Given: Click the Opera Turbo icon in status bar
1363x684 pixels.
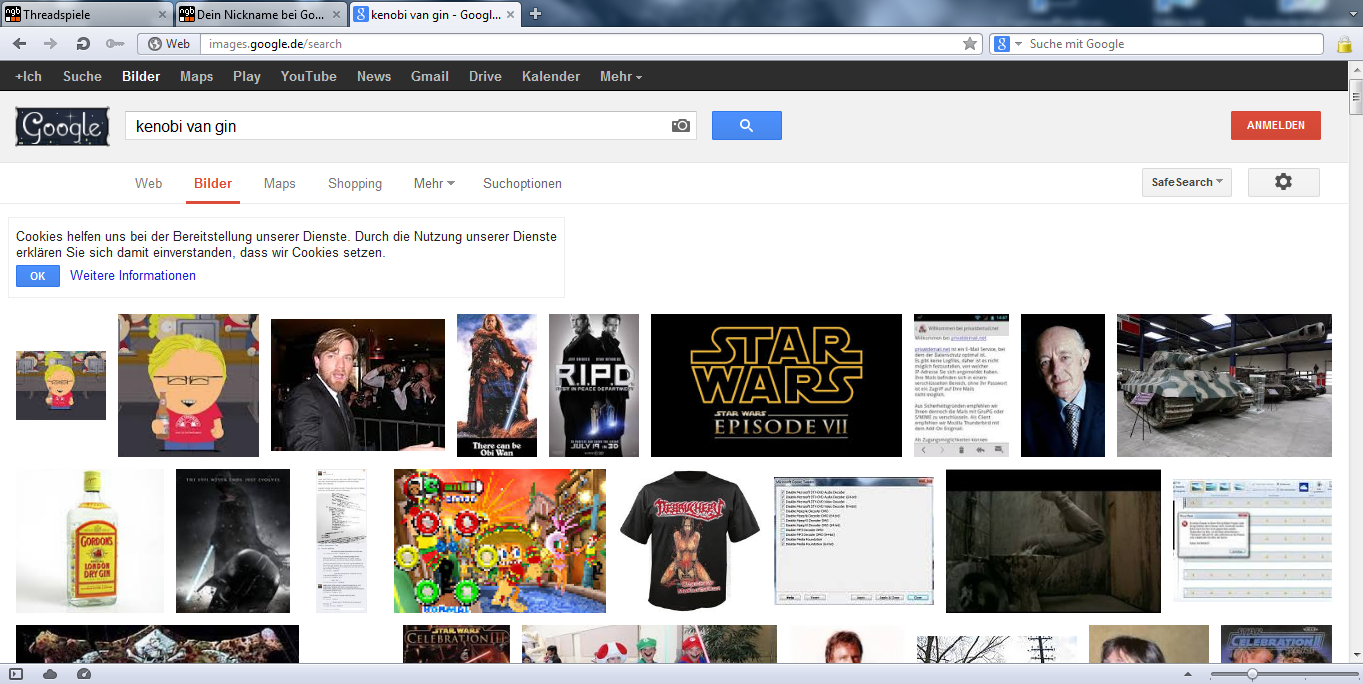Looking at the screenshot, I should (x=84, y=674).
